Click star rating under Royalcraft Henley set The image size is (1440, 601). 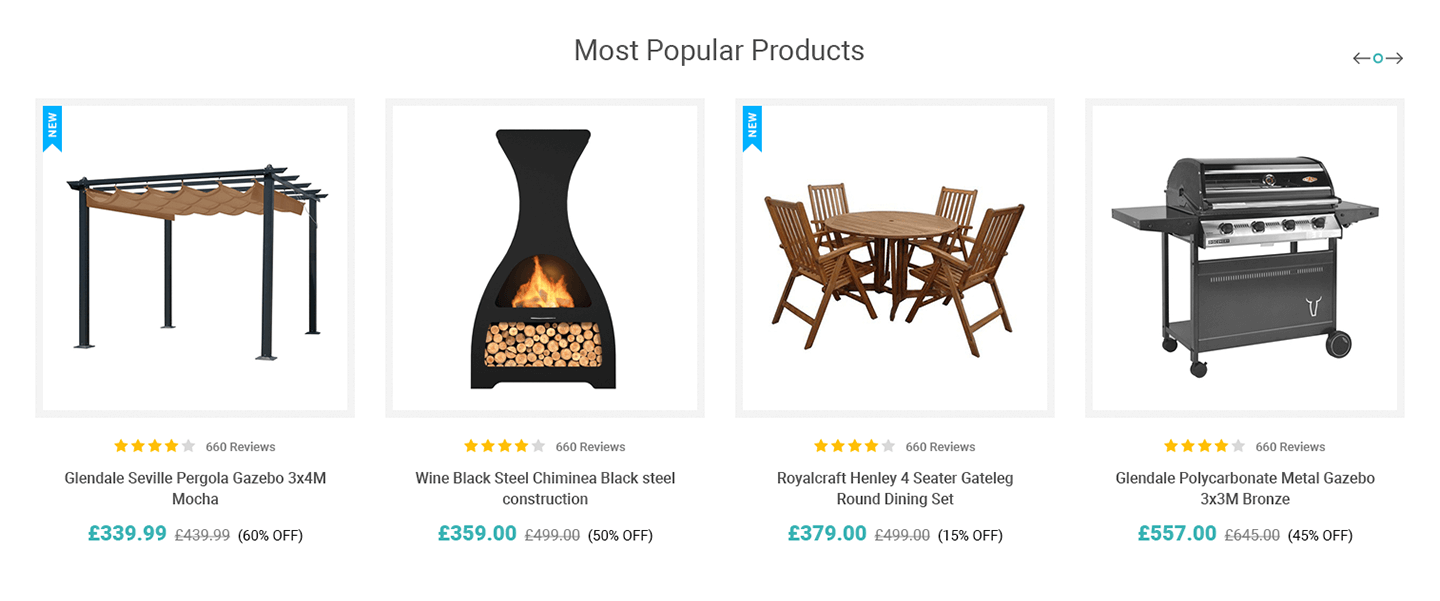pyautogui.click(x=855, y=446)
